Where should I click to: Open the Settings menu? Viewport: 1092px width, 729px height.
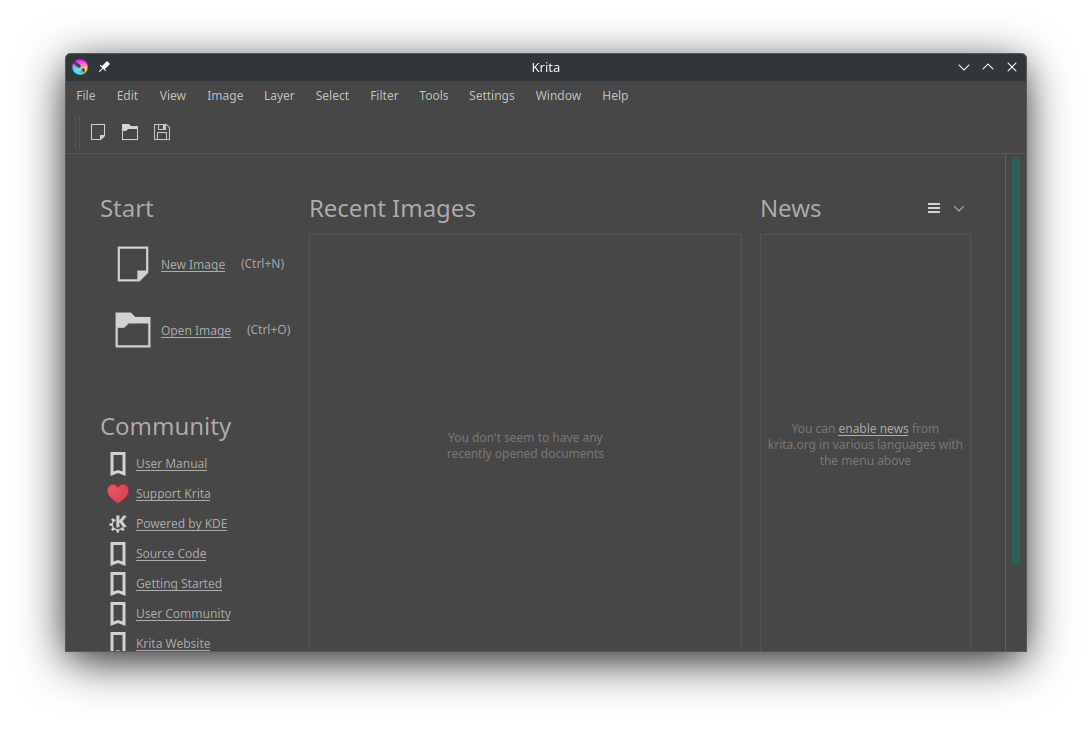(491, 96)
